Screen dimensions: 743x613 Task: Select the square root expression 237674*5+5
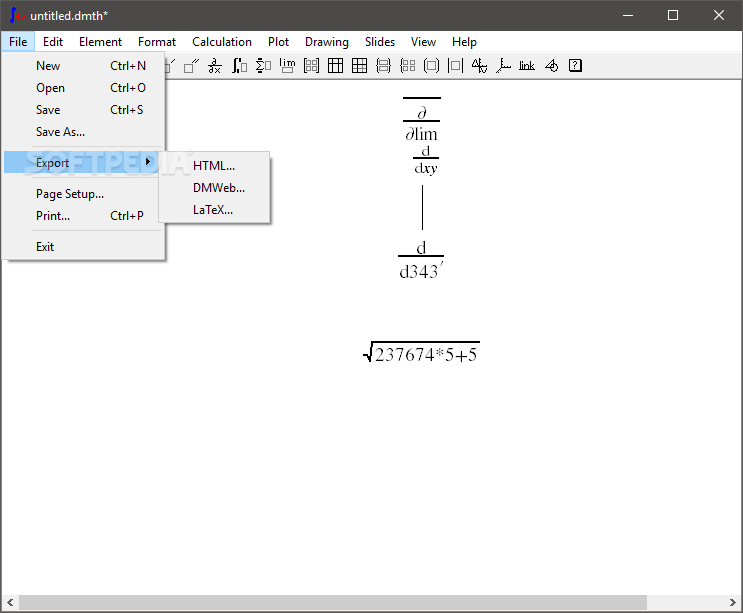(421, 352)
